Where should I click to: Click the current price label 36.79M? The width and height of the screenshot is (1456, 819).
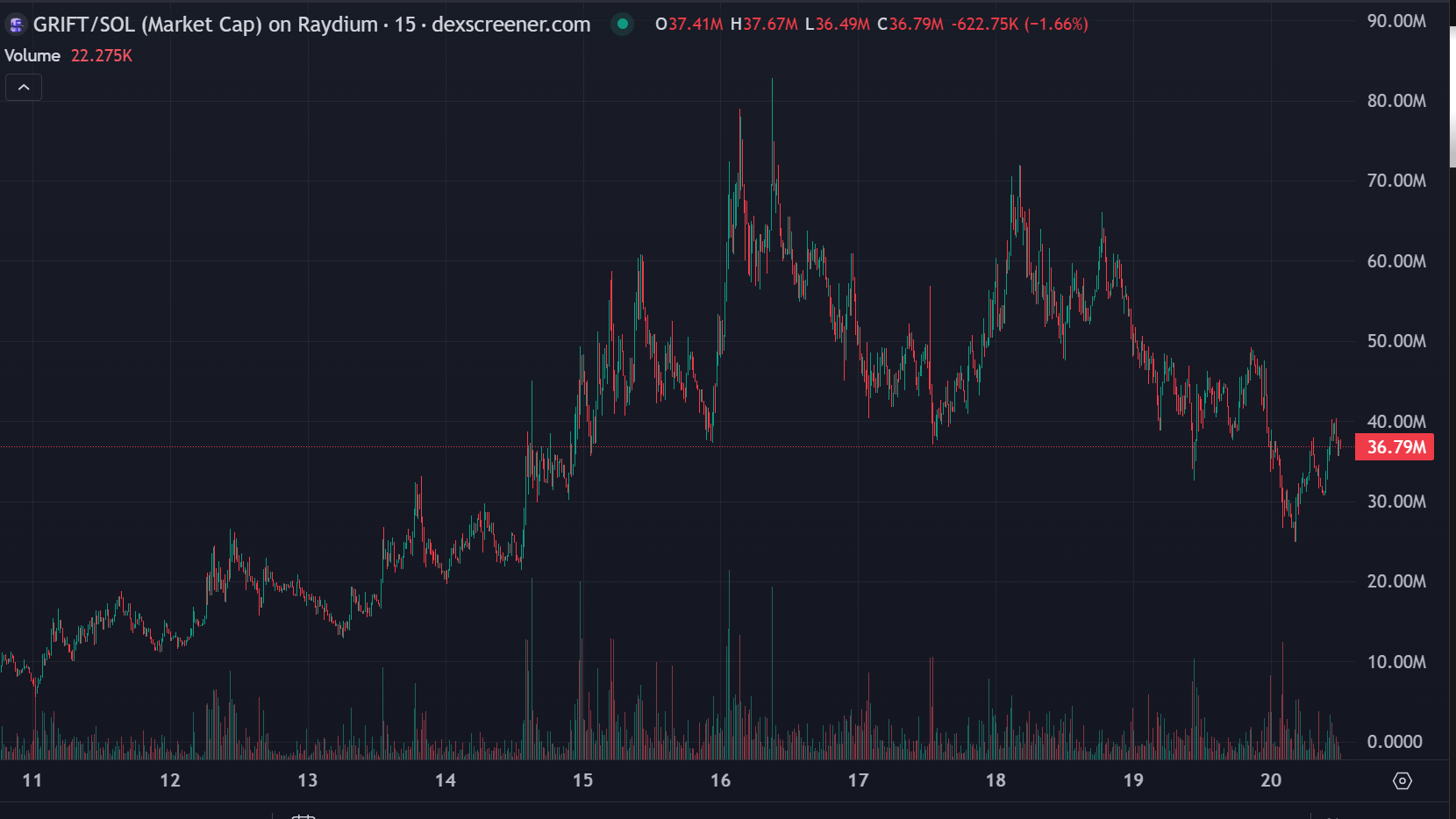pos(1395,447)
